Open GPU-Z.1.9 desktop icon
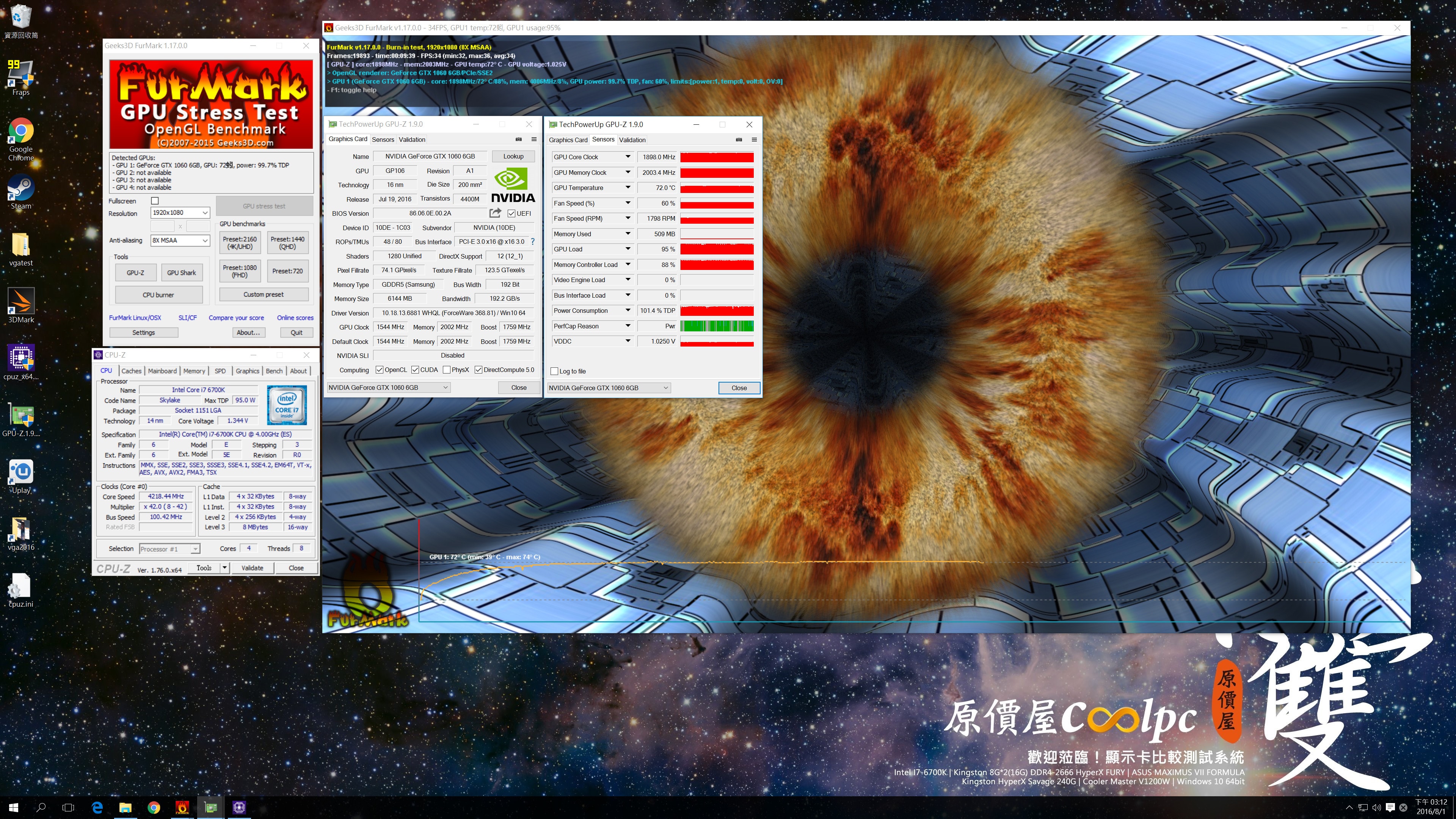The height and width of the screenshot is (819, 1456). pyautogui.click(x=21, y=420)
